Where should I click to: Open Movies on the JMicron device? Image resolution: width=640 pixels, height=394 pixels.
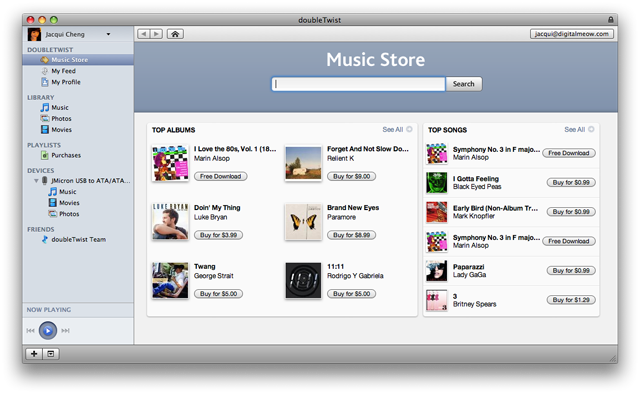[69, 203]
